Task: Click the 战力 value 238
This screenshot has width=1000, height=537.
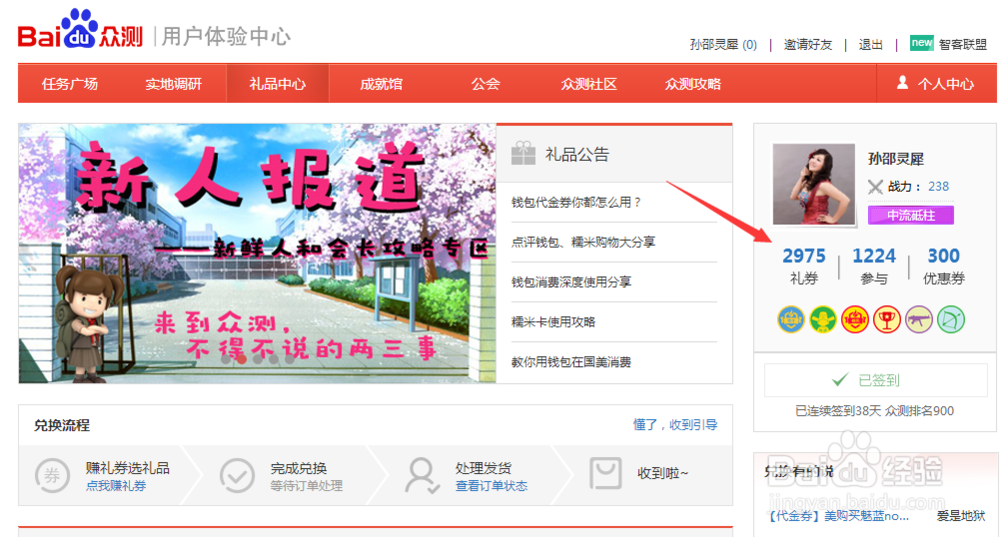Action: (938, 186)
